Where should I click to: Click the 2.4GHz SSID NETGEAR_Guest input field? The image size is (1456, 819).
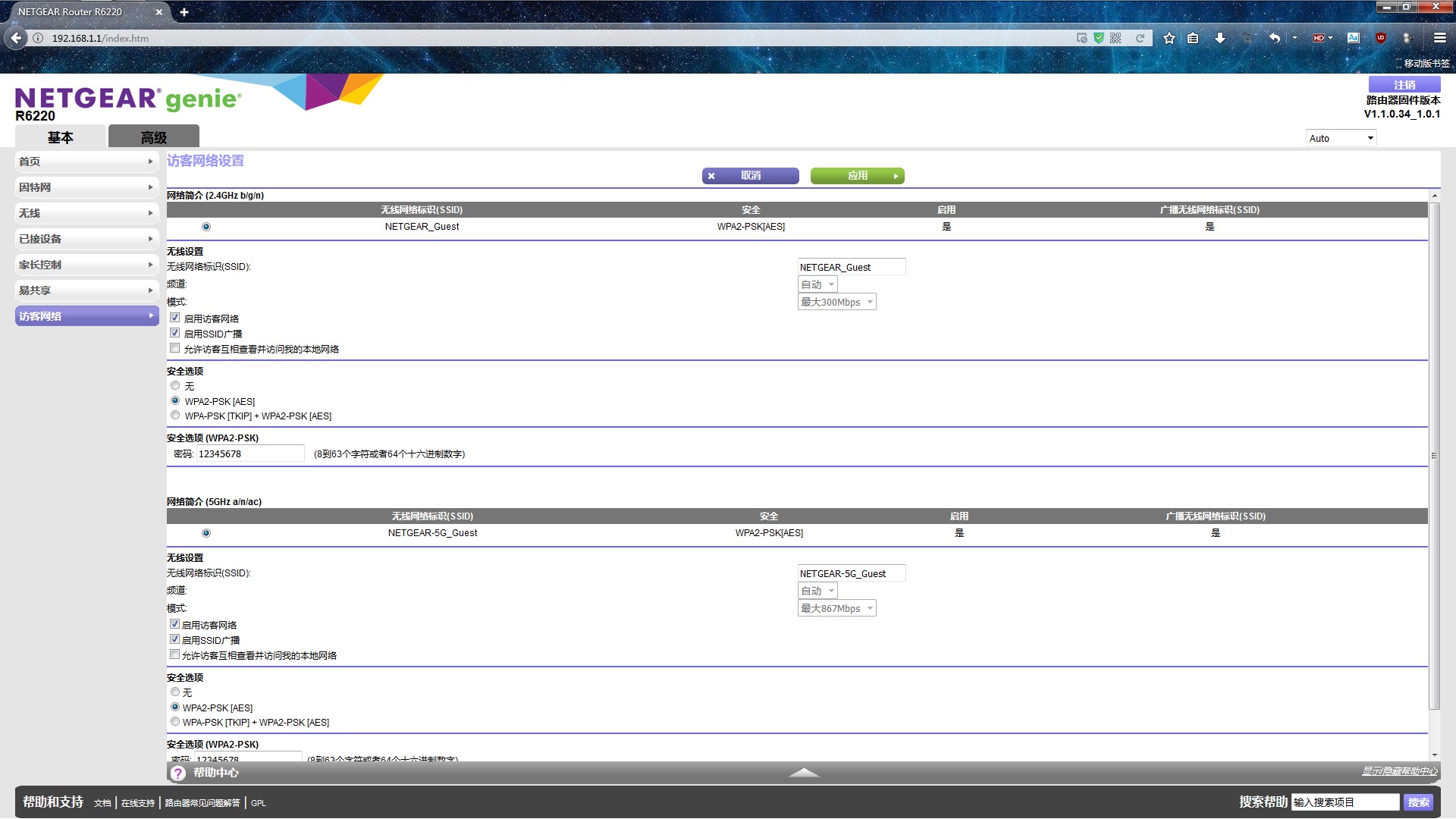[852, 267]
